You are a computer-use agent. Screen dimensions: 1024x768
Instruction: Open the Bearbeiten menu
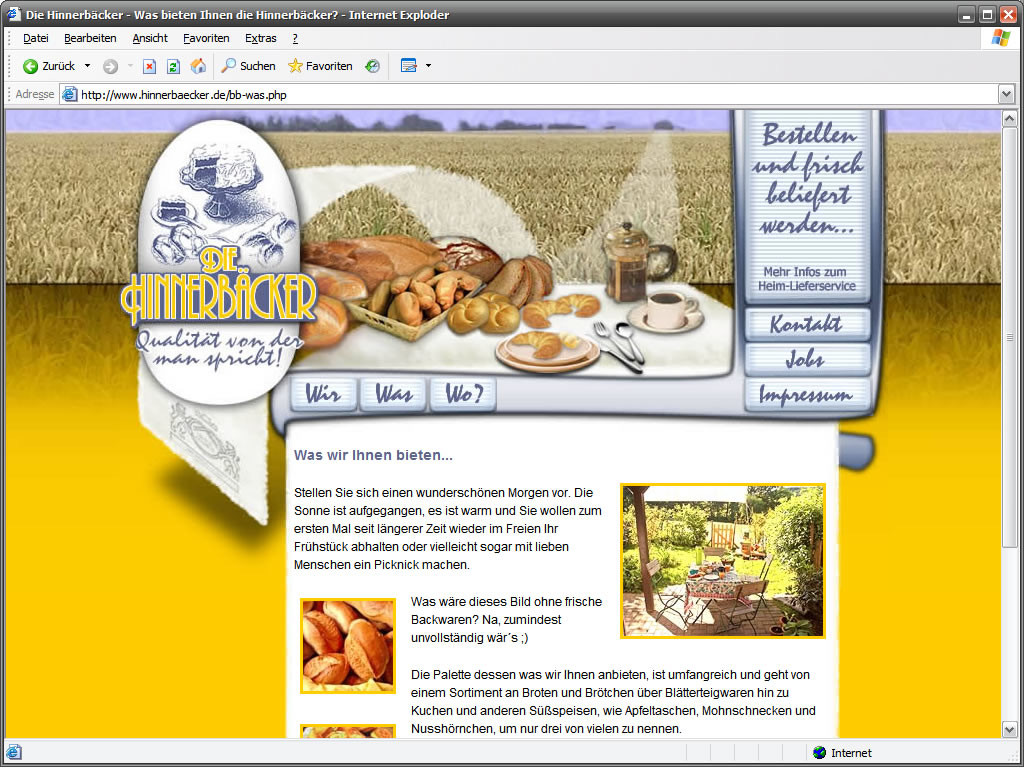click(90, 39)
